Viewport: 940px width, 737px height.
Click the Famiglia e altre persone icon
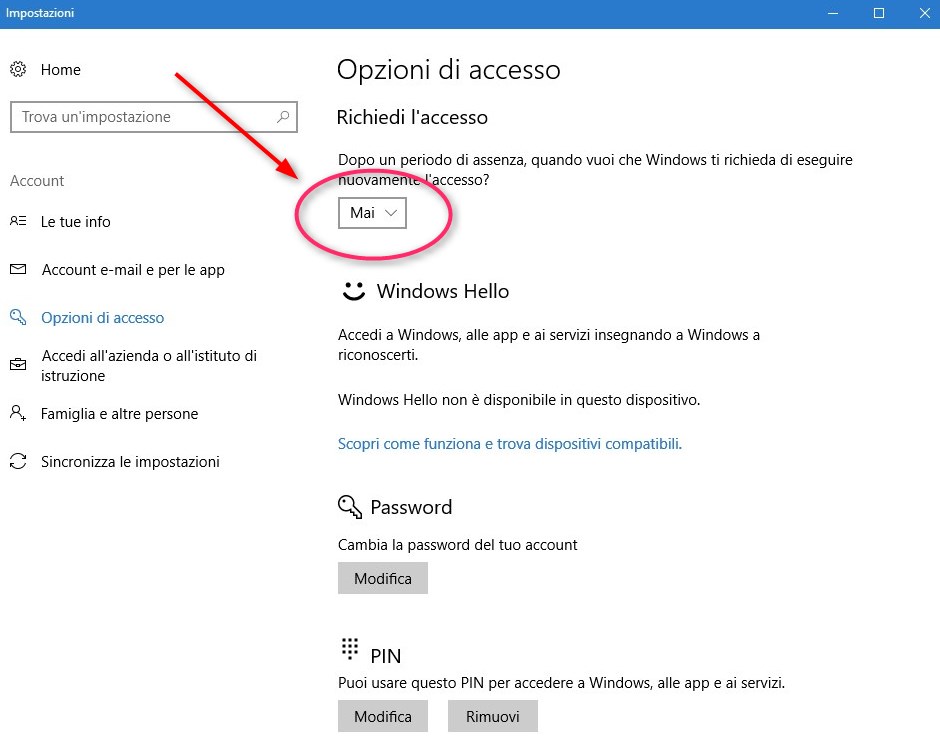(x=18, y=413)
